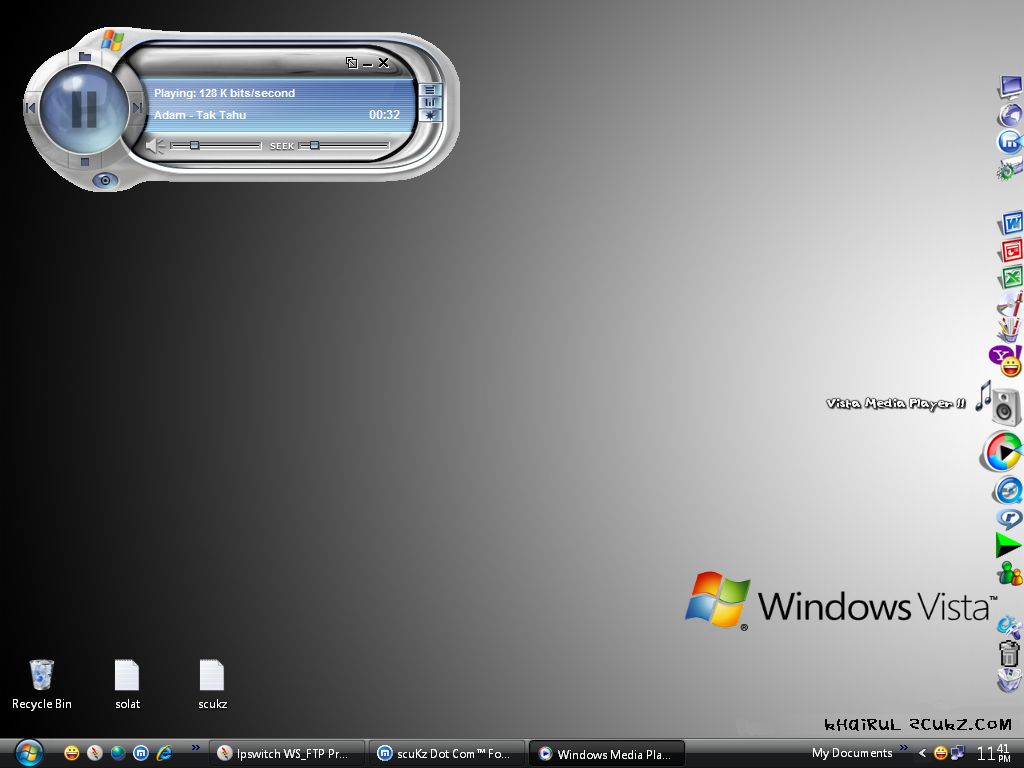Switch to the scuKz Dot Com taskbar window
1024x768 pixels.
448,754
